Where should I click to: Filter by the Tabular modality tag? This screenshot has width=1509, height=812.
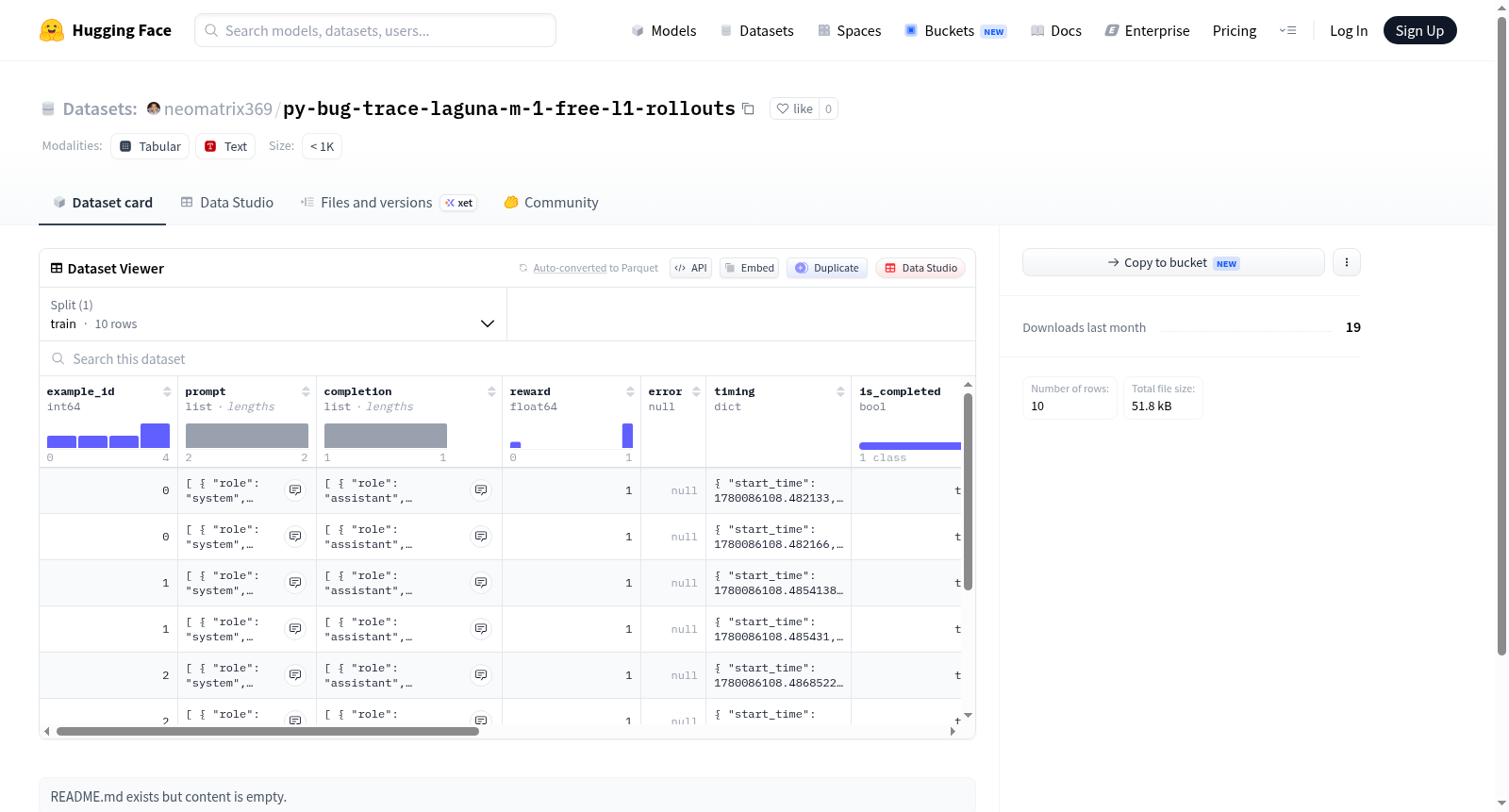tap(150, 146)
